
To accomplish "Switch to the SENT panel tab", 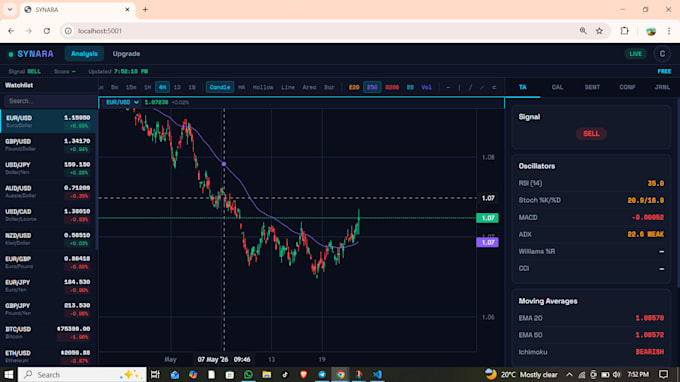I will pos(592,87).
